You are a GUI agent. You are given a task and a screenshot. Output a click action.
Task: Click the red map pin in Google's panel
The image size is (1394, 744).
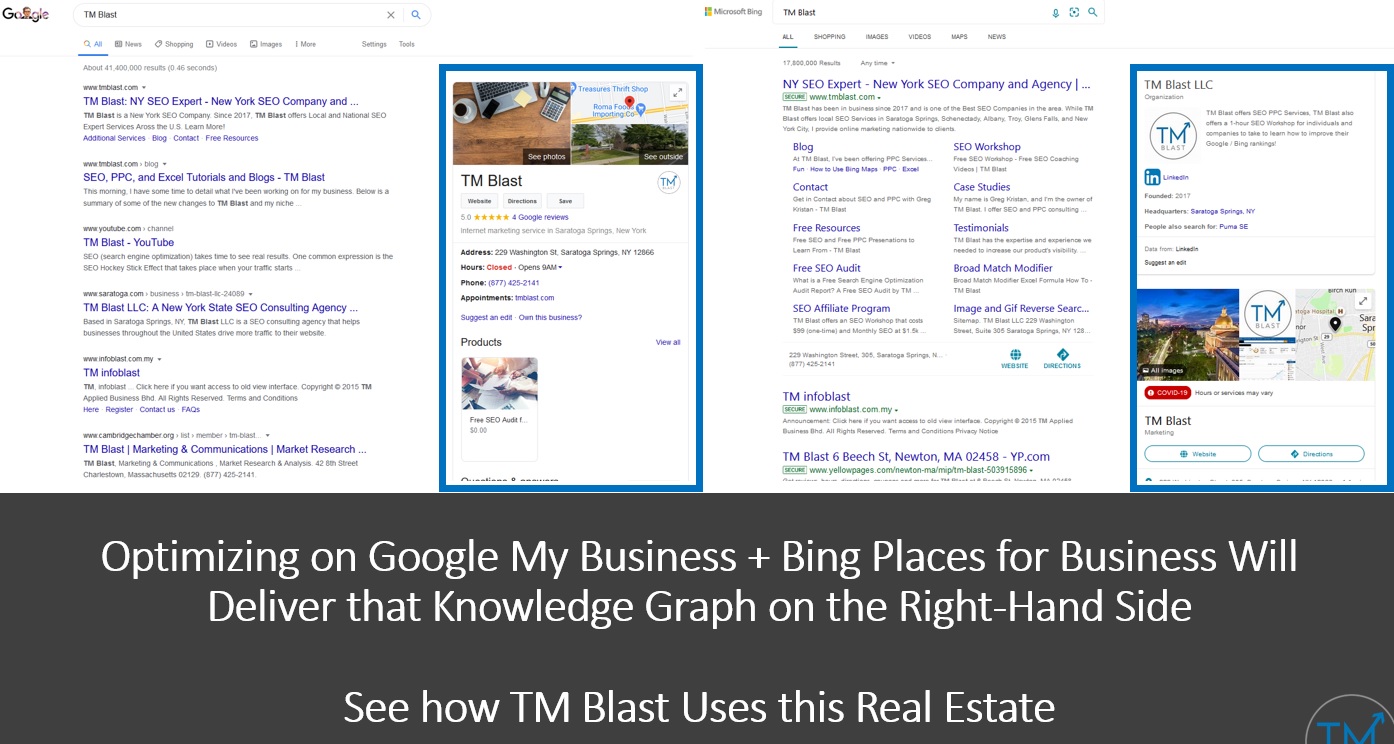(x=629, y=103)
